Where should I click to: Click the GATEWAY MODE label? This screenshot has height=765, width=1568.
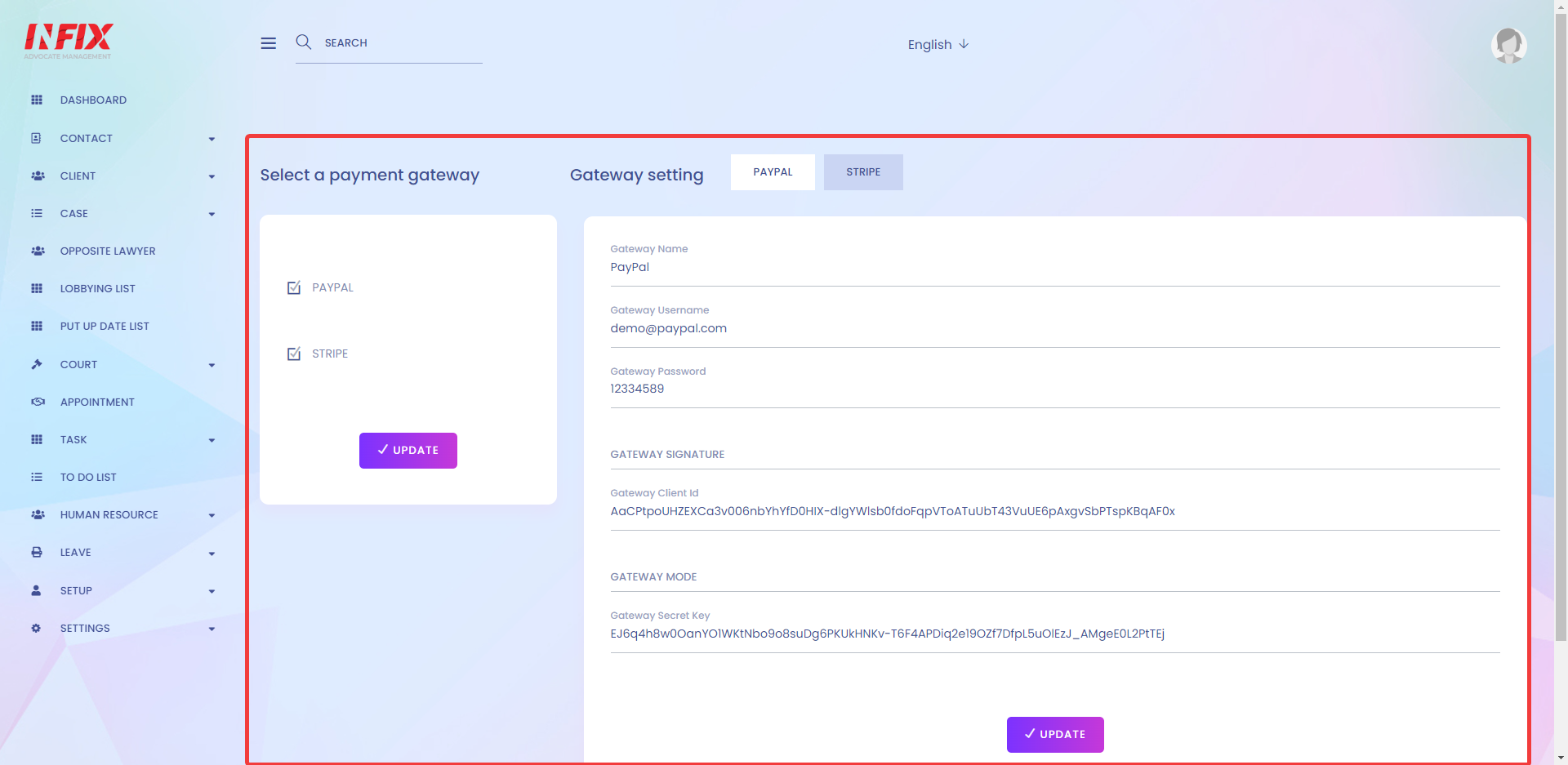click(653, 577)
